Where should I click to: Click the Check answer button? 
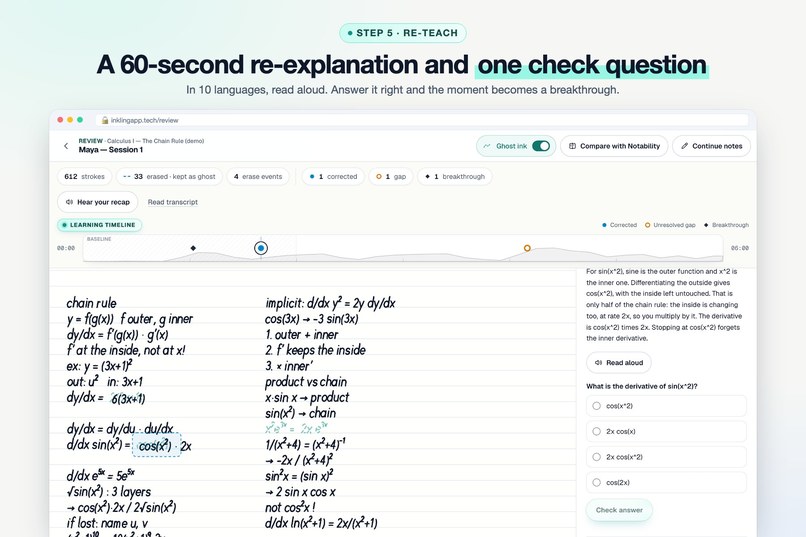[x=619, y=510]
